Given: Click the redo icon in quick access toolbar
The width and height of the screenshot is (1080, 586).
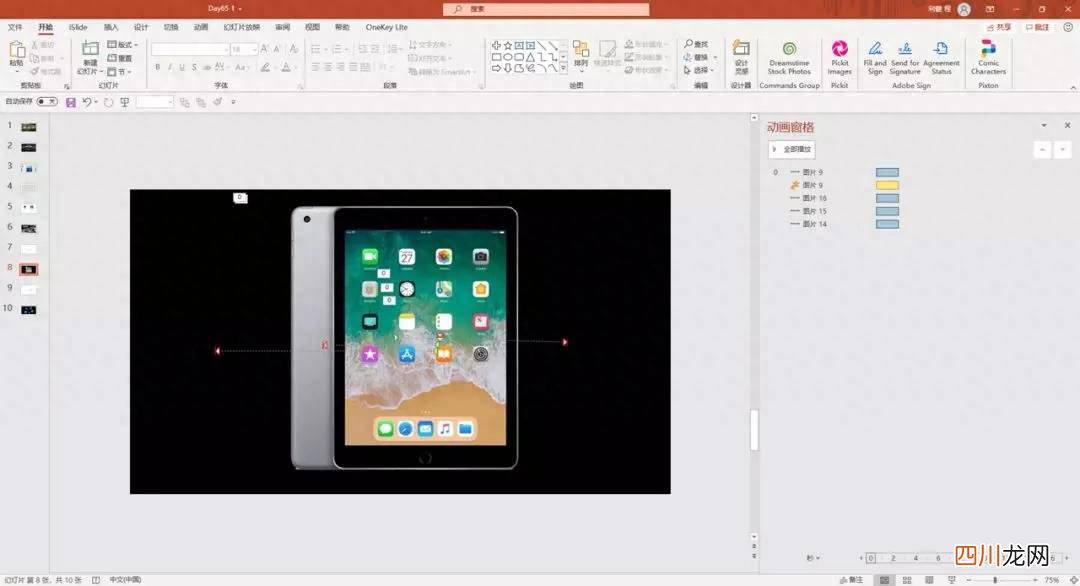Looking at the screenshot, I should (x=108, y=102).
